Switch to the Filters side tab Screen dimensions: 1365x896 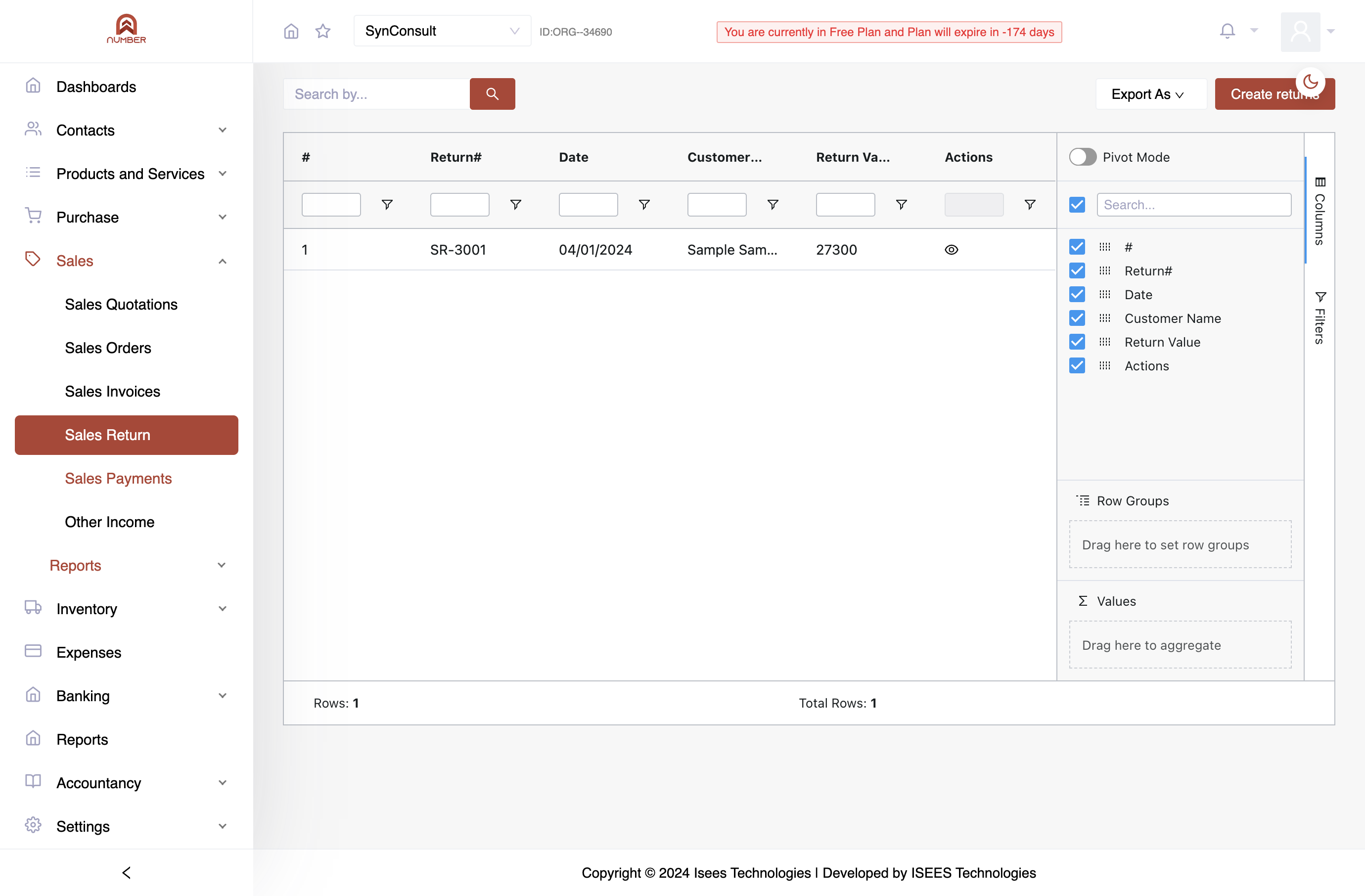coord(1319,317)
